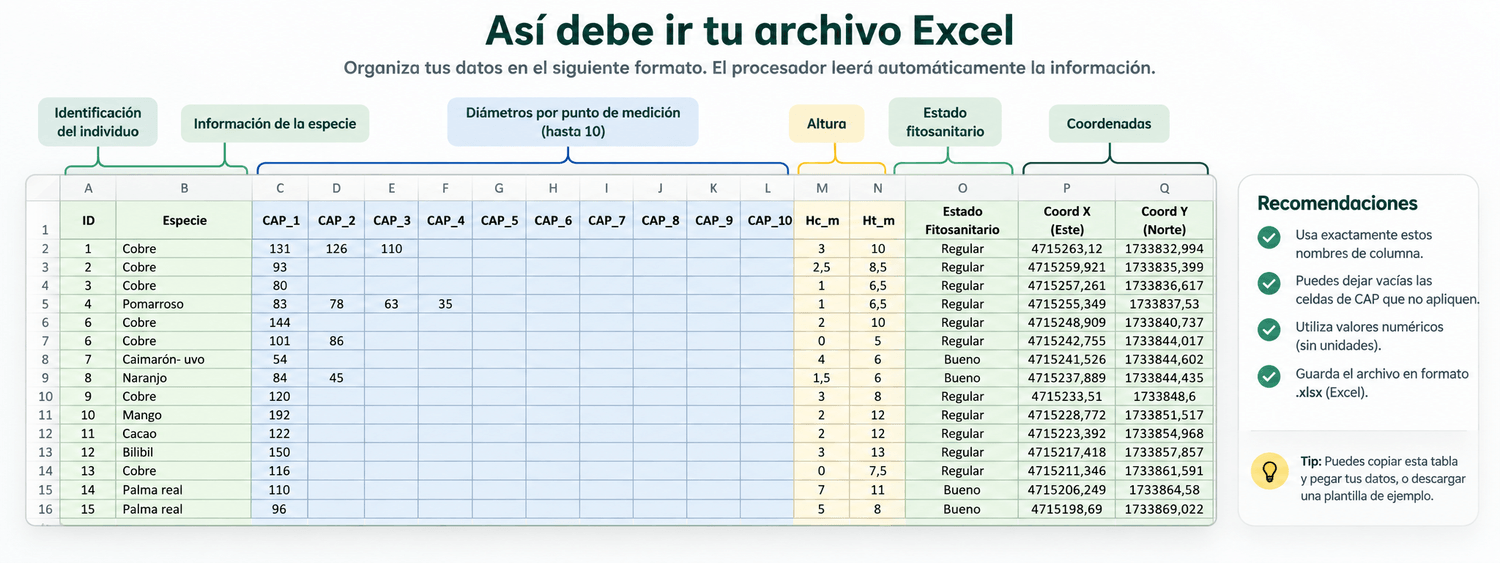This screenshot has width=1500, height=563.
Task: Click the CAP_1 cell with value 192
Action: click(280, 415)
